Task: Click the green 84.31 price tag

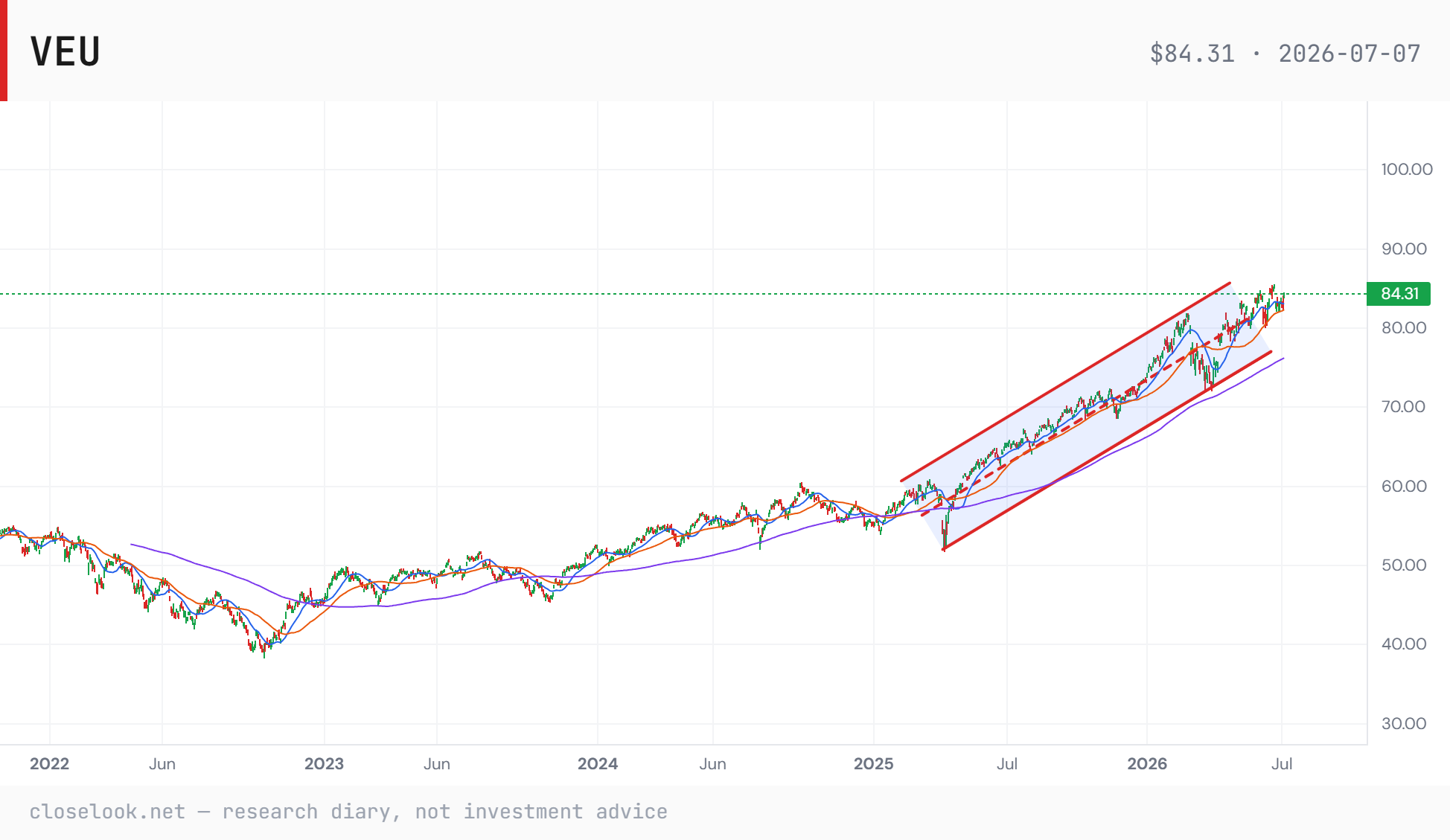Action: point(1399,294)
